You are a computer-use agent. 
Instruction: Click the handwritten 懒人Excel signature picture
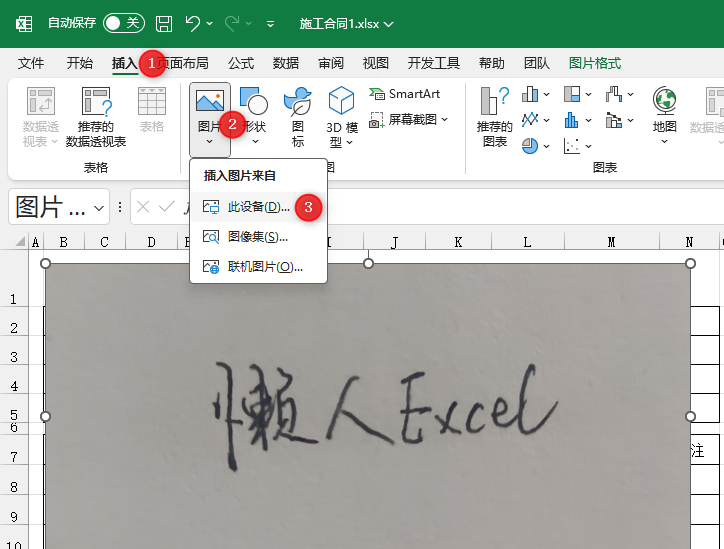pyautogui.click(x=368, y=406)
